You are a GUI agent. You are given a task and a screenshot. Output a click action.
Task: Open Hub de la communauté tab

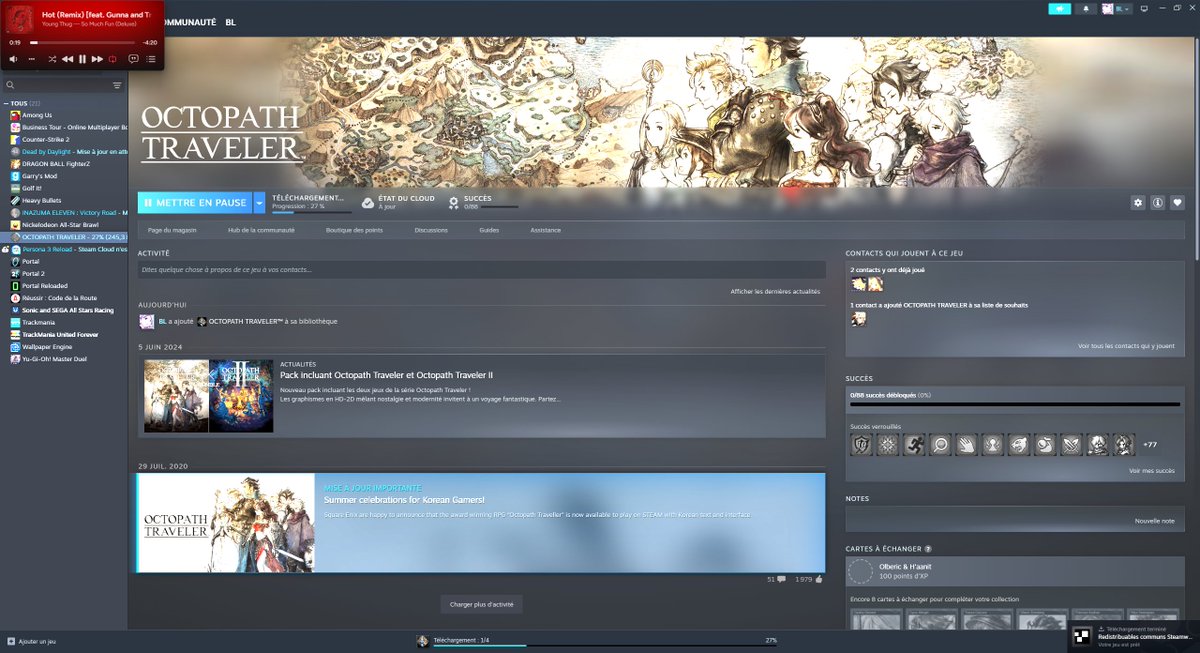(x=261, y=230)
